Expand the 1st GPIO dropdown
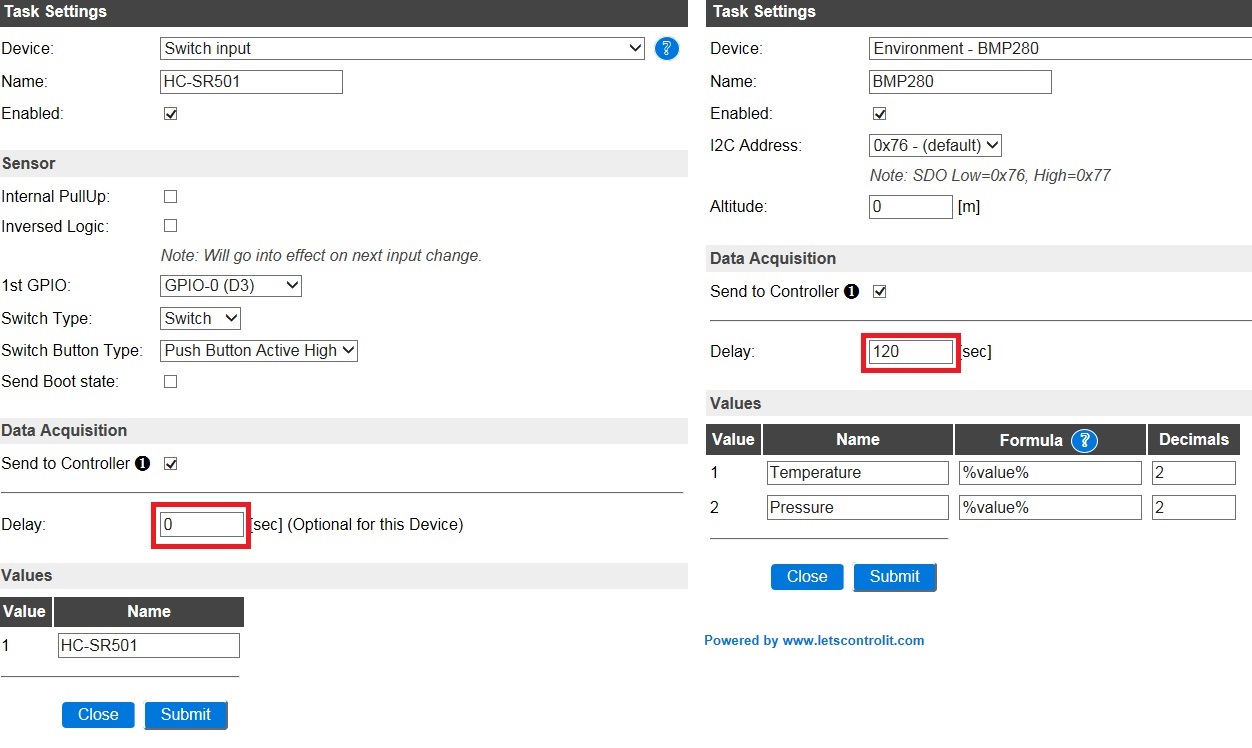The height and width of the screenshot is (748, 1252). click(x=231, y=286)
